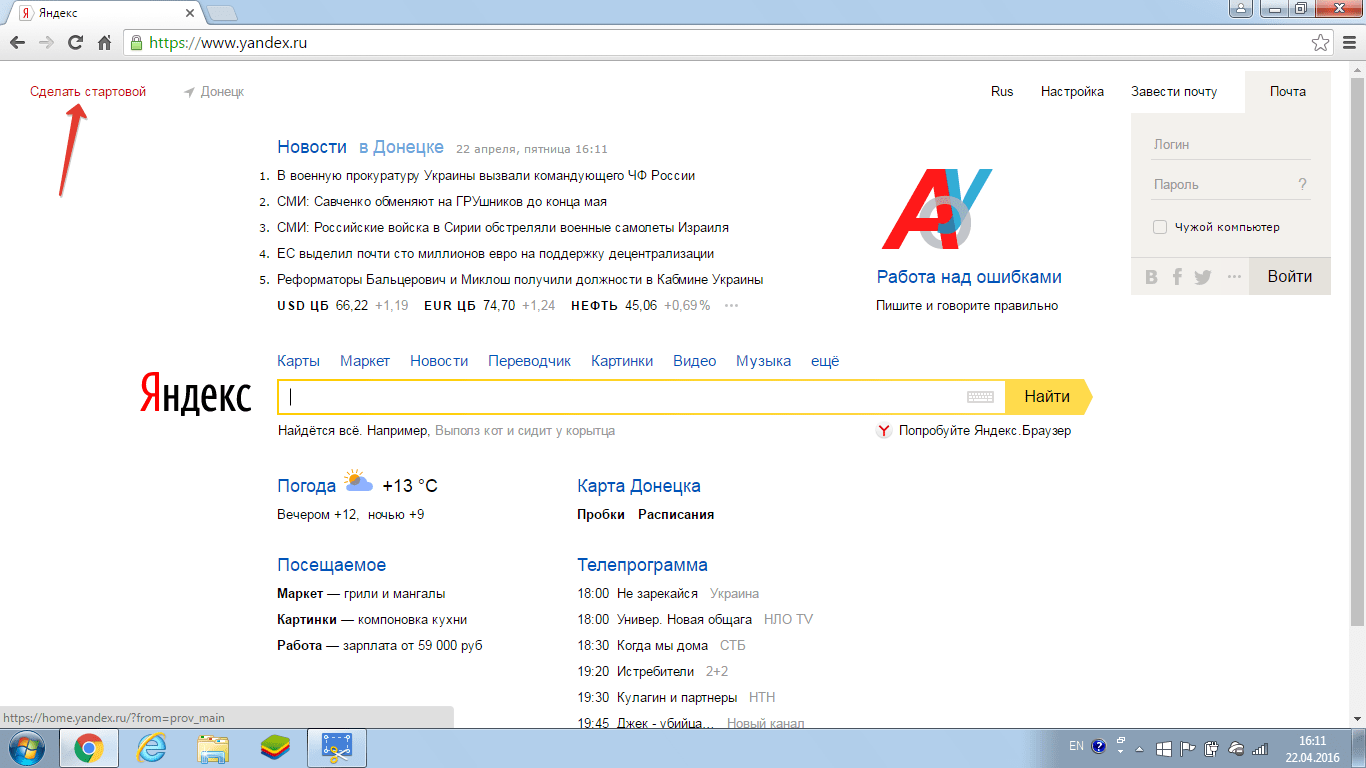Open Chrome menu hamburger icon
Screen dimensions: 1366x768
tap(1348, 43)
